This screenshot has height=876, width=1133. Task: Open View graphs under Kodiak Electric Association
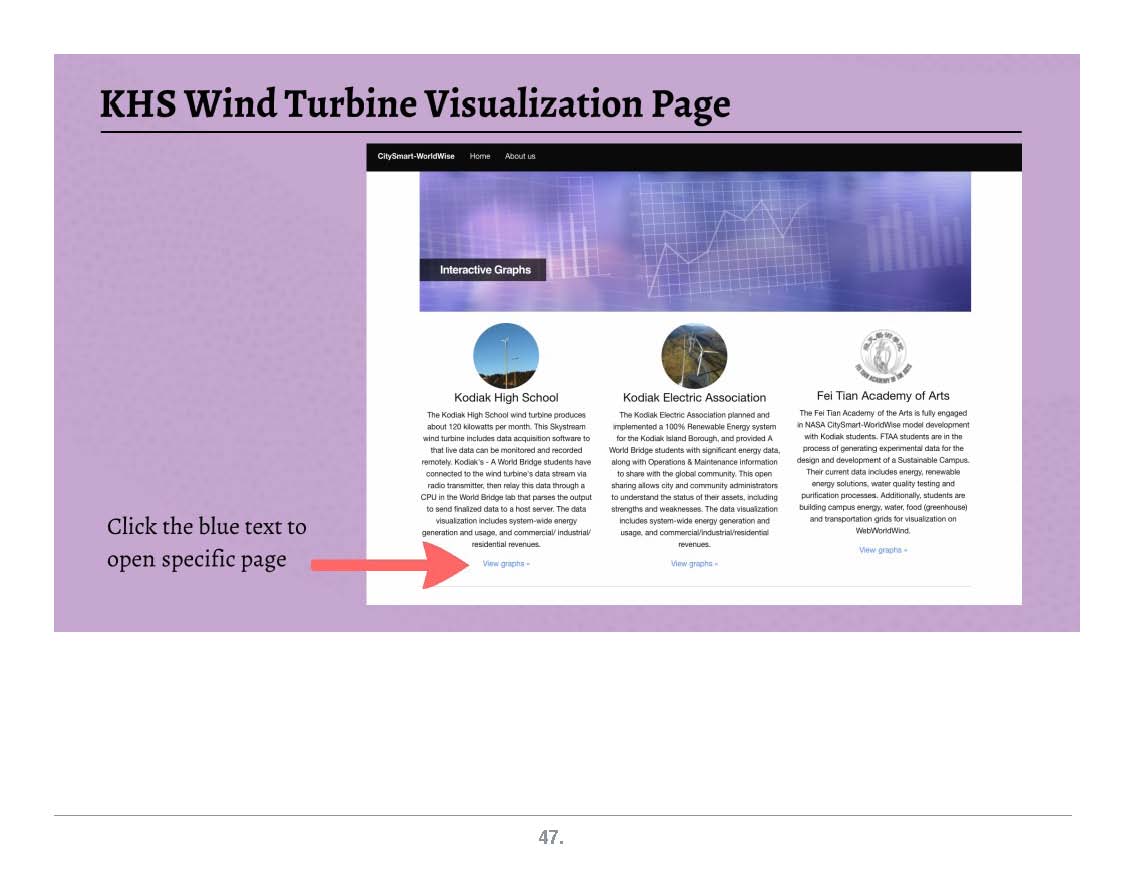[x=694, y=564]
